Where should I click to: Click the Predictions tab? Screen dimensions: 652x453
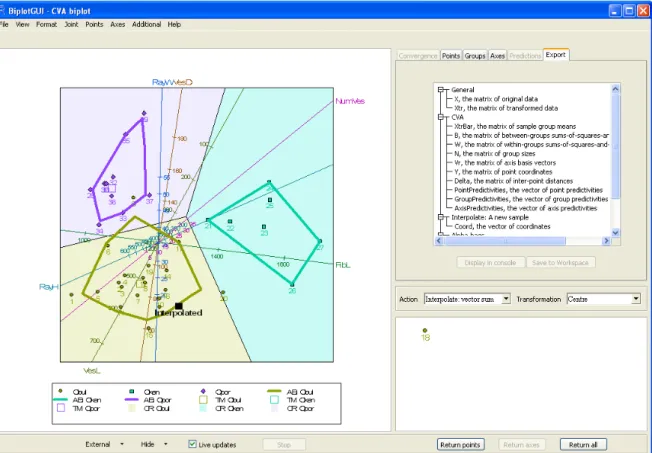pyautogui.click(x=525, y=55)
